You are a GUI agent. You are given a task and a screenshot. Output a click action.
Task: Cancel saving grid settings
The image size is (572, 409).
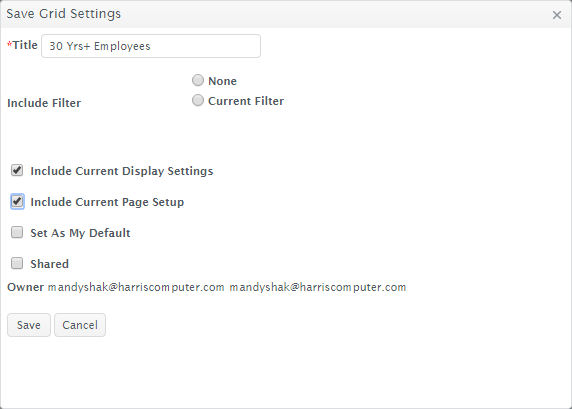pos(80,325)
